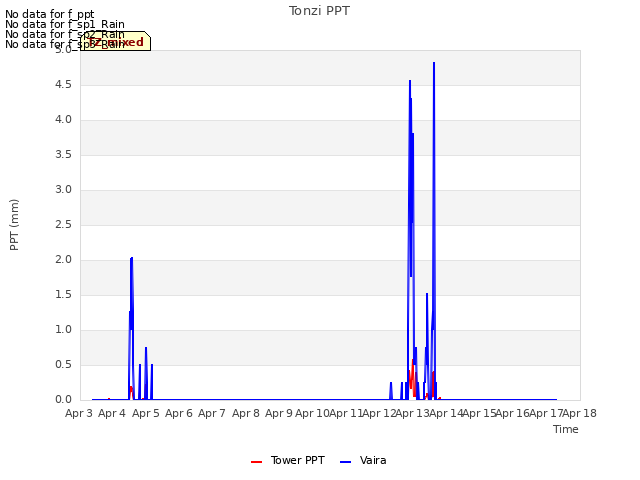Click the Apr 7 x-axis date label

(212, 413)
